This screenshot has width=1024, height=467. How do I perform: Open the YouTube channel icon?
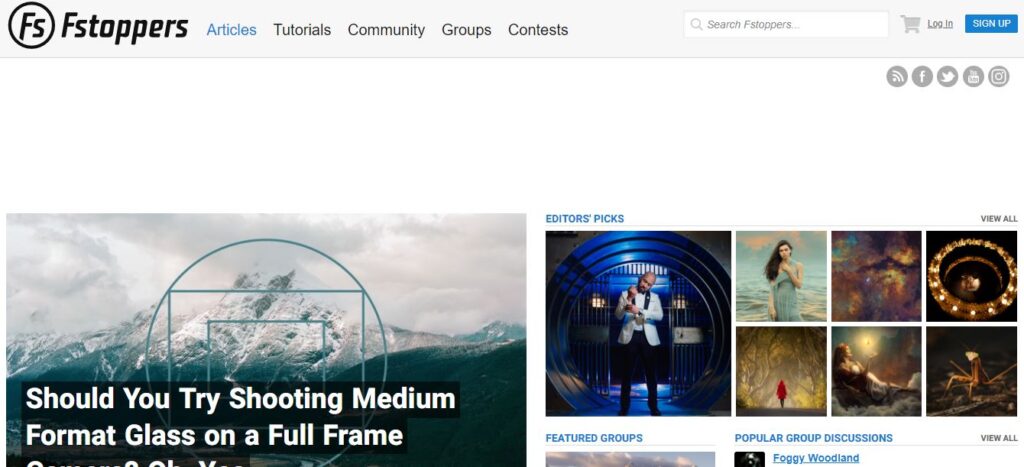point(973,76)
